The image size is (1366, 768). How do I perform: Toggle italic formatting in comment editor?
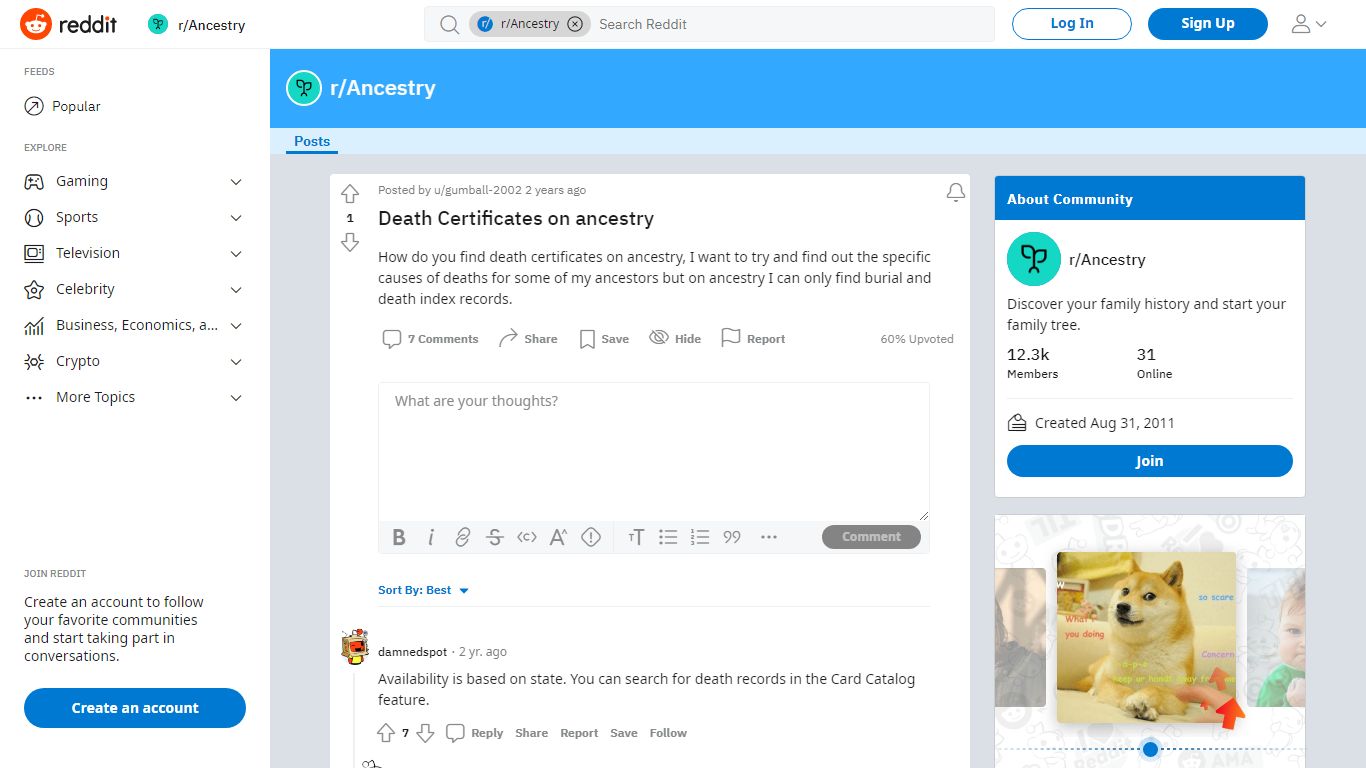(x=431, y=537)
